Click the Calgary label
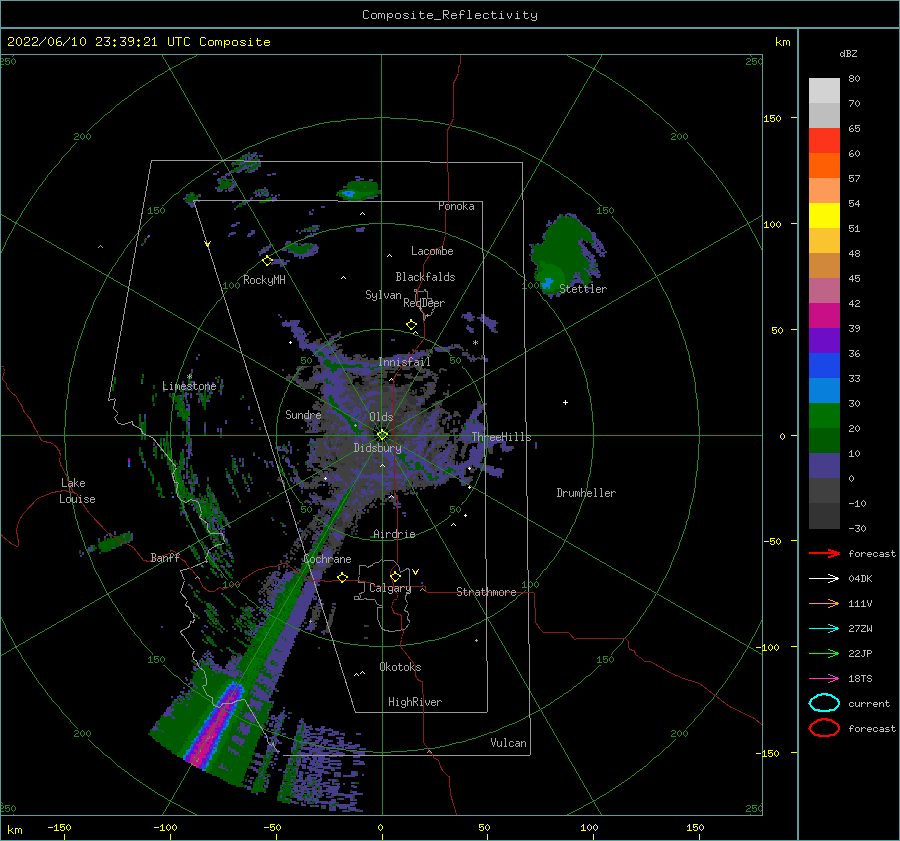The image size is (900, 841). pyautogui.click(x=390, y=588)
